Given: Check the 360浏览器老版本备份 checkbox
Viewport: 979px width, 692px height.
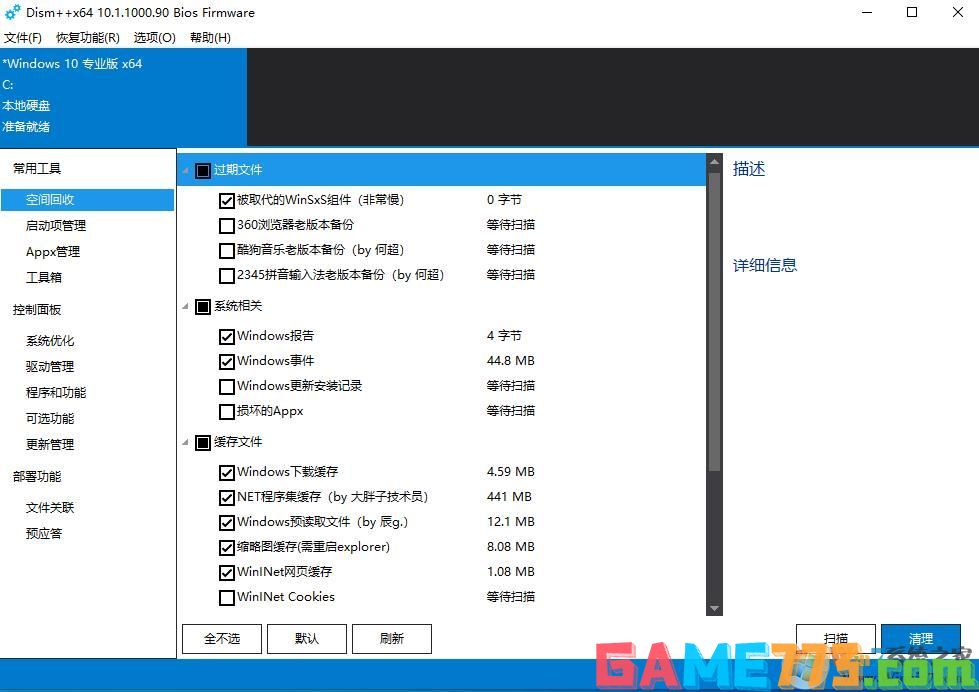Looking at the screenshot, I should [227, 225].
